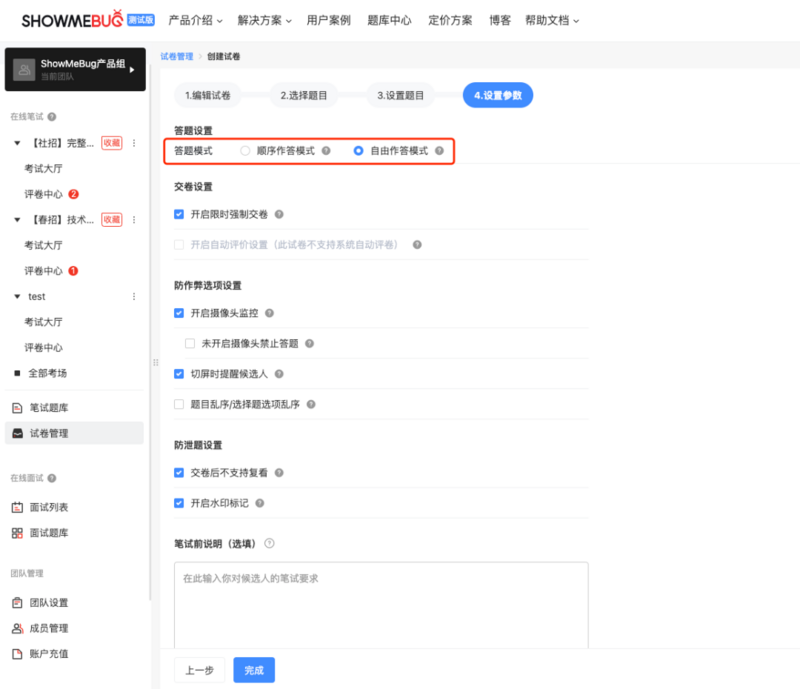Screen dimensions: 800x689
Task: Click the 笔试要求 text area
Action: pos(381,605)
